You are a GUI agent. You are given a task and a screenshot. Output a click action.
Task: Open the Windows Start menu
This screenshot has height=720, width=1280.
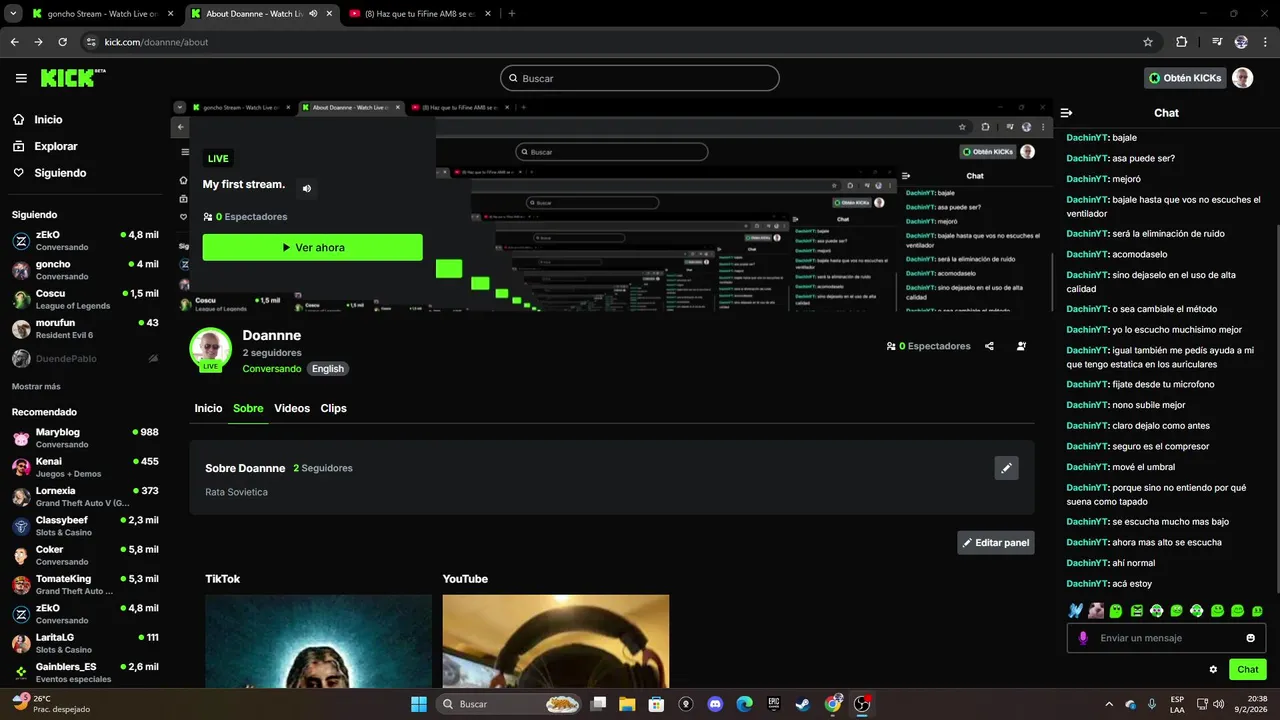[x=419, y=704]
